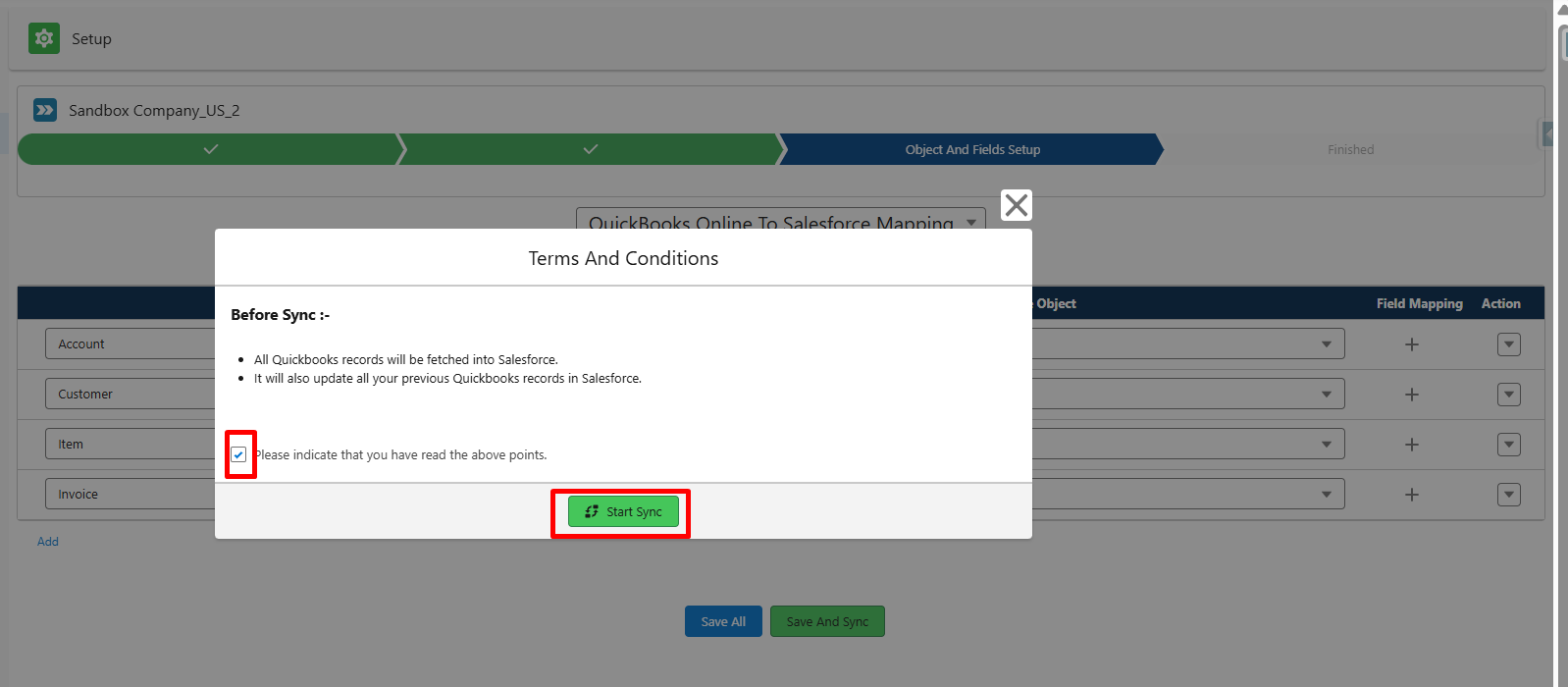The width and height of the screenshot is (1568, 687).
Task: Open action menu for the Item row
Action: coord(1509,445)
